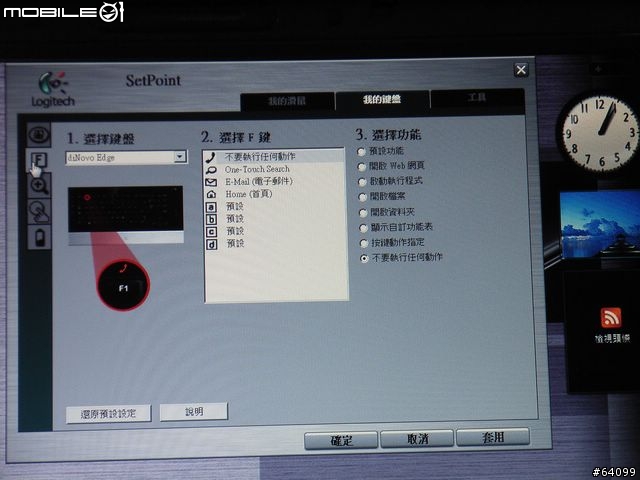Click the analog clock gadget on desktop

[599, 131]
